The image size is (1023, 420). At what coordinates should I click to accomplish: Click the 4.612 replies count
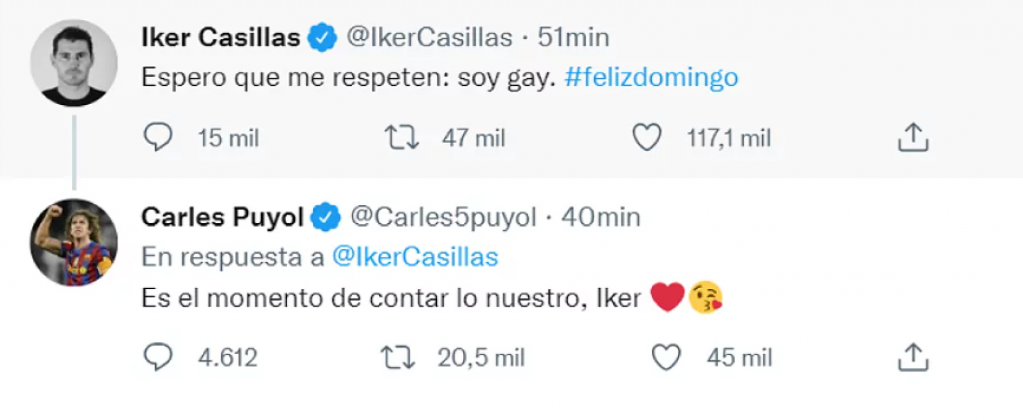pyautogui.click(x=229, y=357)
